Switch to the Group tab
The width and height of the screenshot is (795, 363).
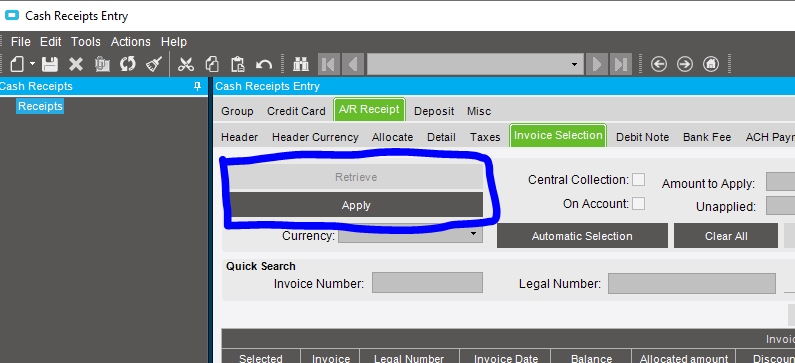[x=237, y=111]
